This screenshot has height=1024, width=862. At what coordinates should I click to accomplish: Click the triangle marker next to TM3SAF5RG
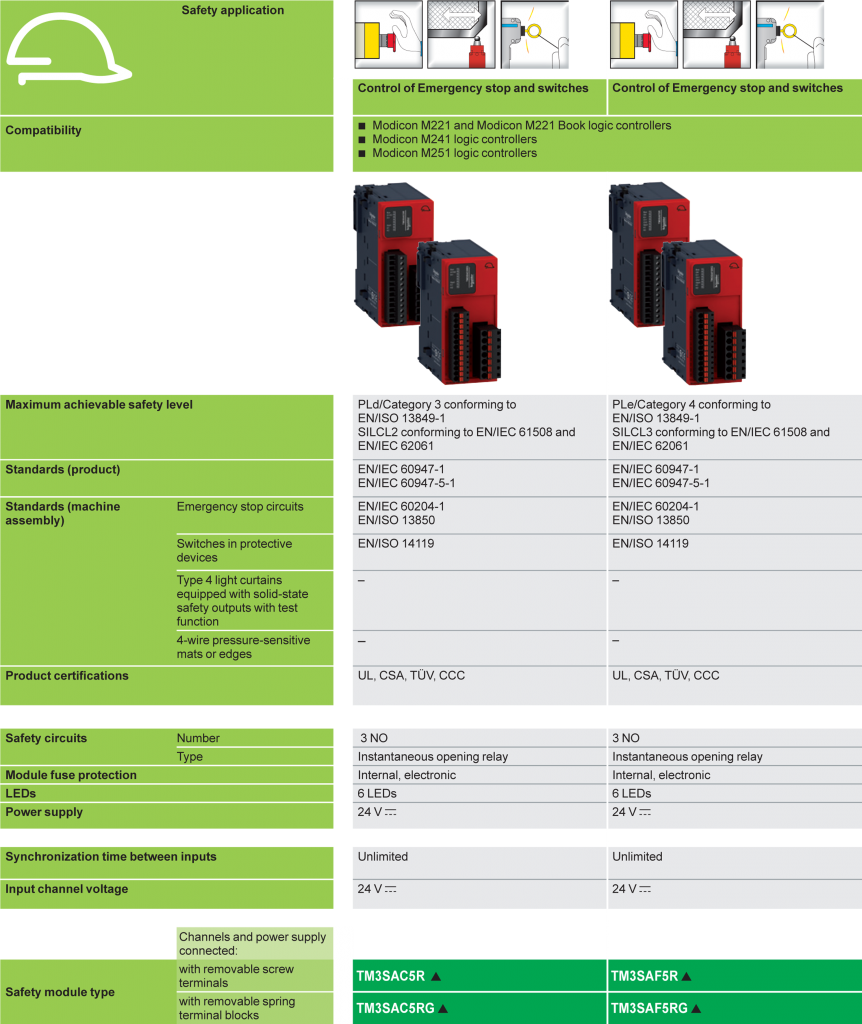(696, 1008)
